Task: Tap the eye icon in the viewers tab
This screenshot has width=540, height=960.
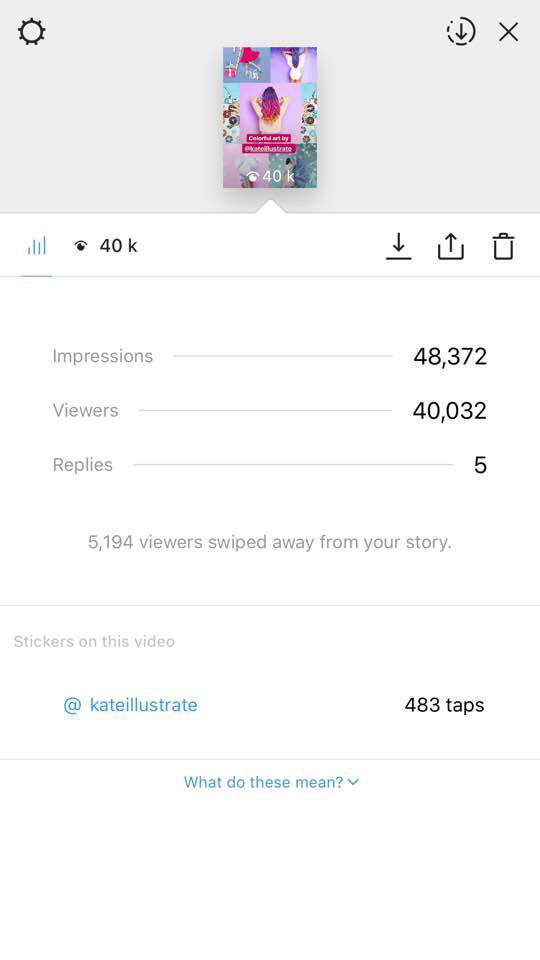Action: tap(81, 246)
